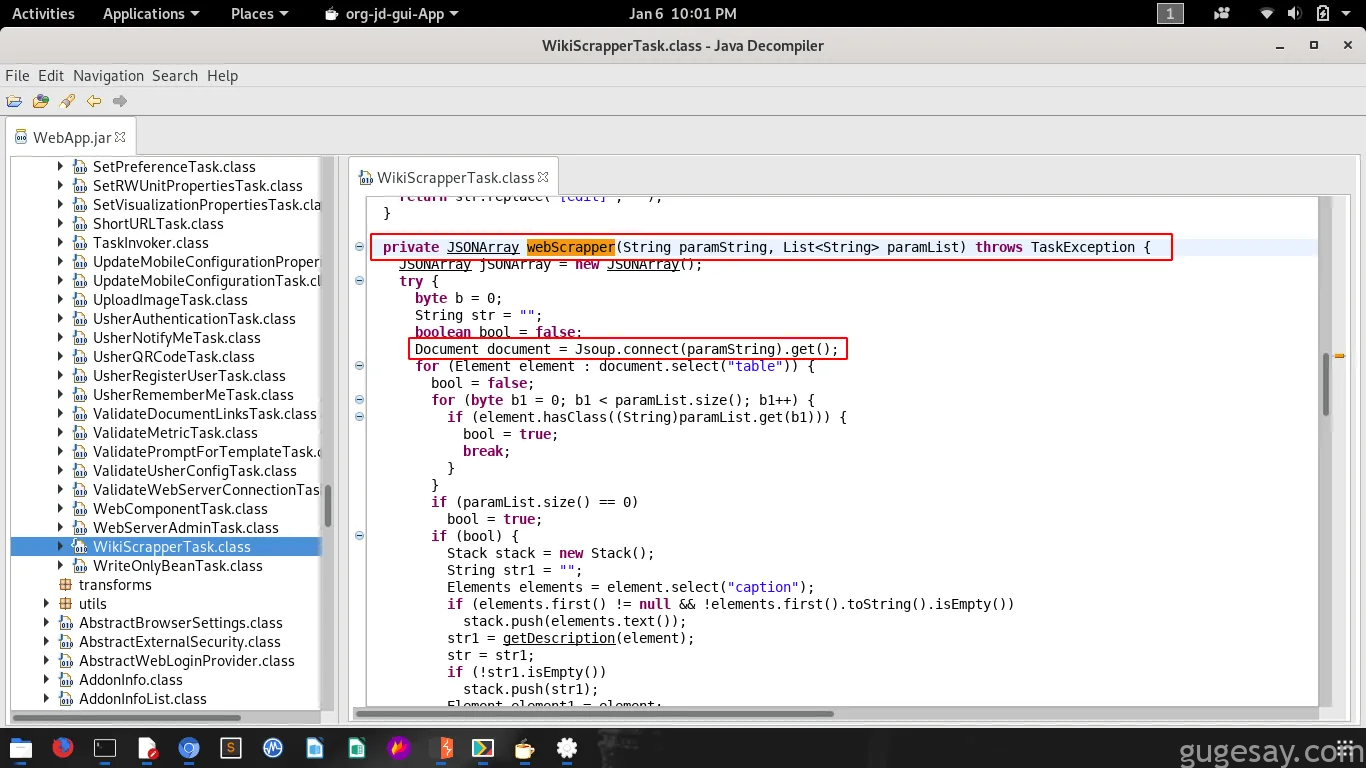Open the Search menu
Image resolution: width=1366 pixels, height=768 pixels.
(175, 76)
